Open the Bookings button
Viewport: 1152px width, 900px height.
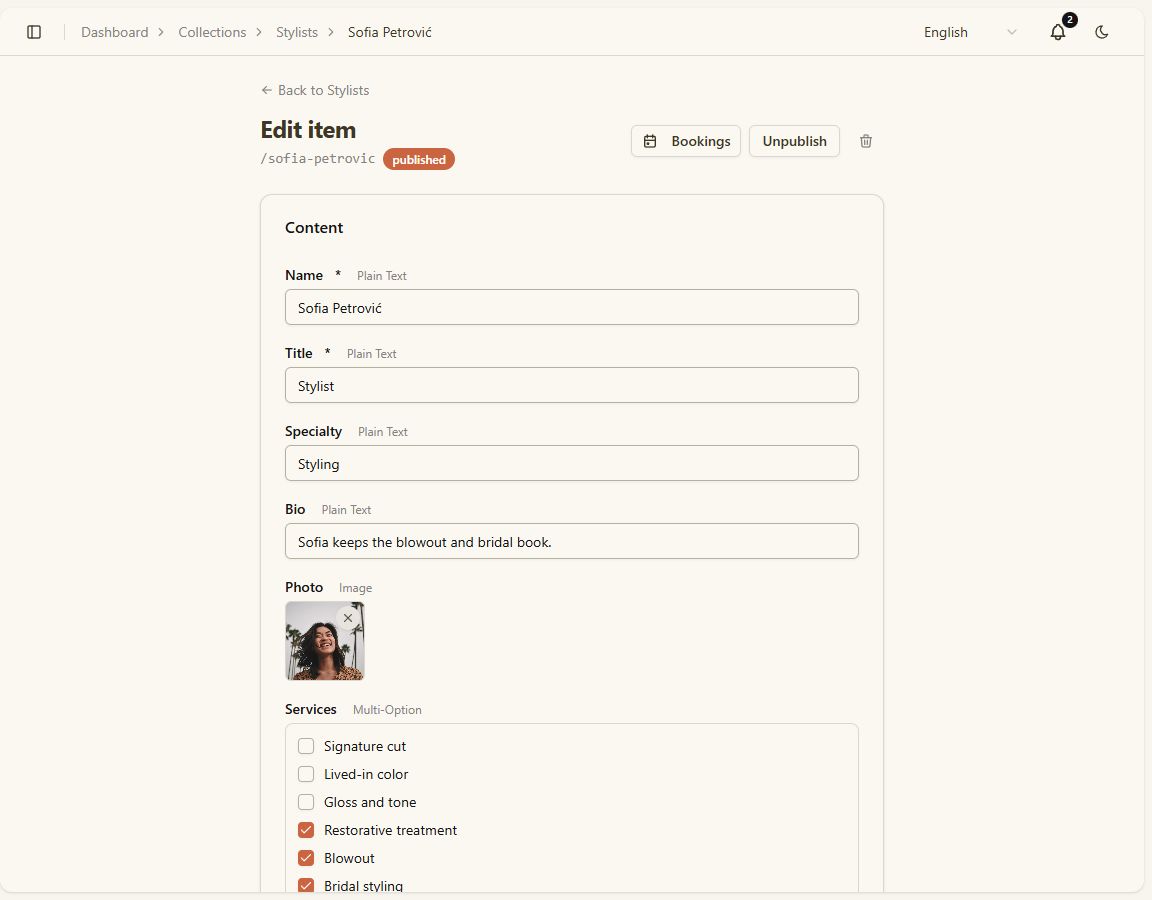685,141
